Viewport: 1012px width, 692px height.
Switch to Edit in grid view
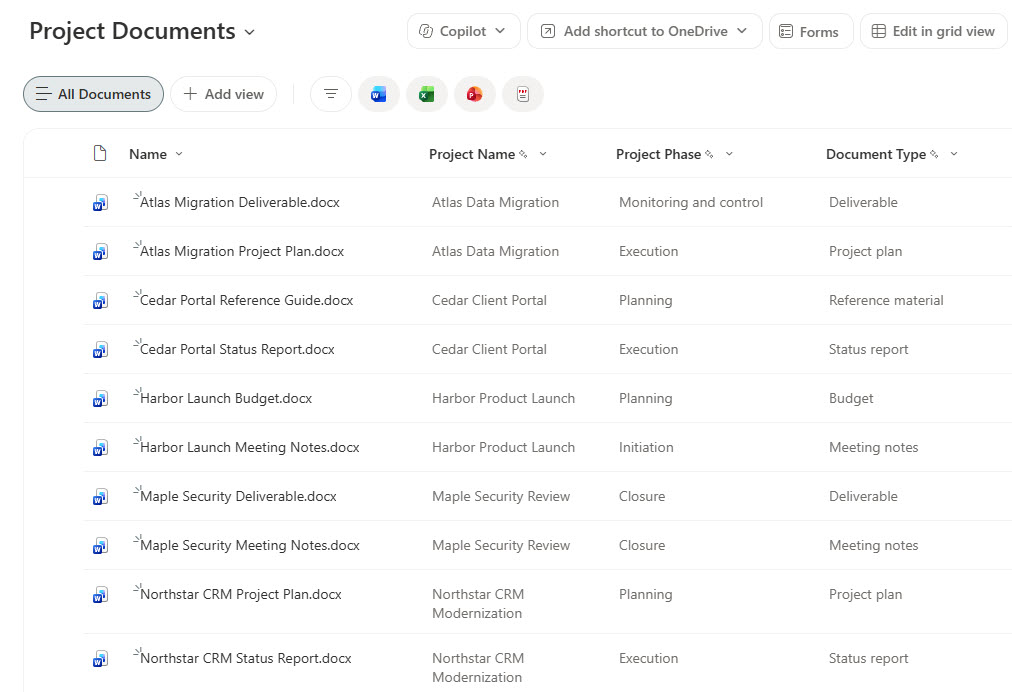(x=933, y=31)
